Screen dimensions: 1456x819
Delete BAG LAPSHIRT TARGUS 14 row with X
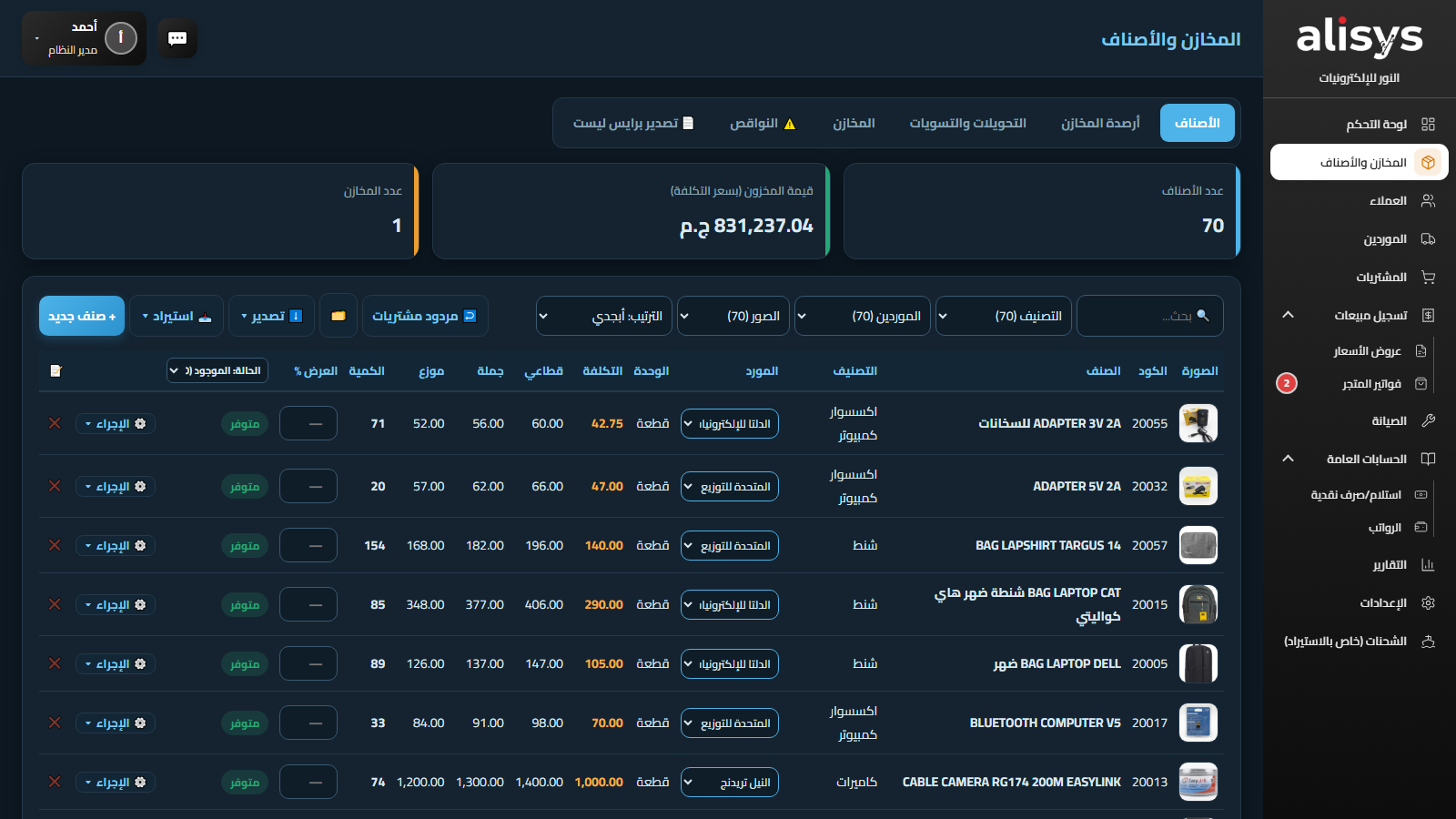tap(55, 545)
